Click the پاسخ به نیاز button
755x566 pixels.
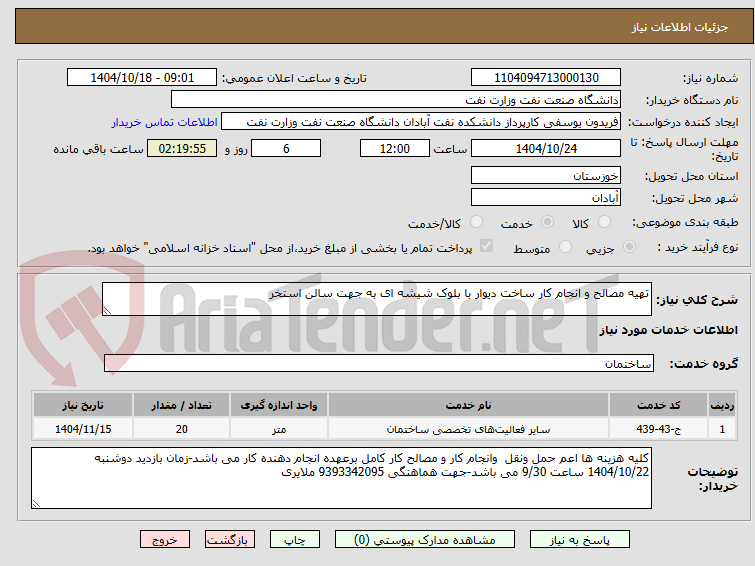click(580, 540)
